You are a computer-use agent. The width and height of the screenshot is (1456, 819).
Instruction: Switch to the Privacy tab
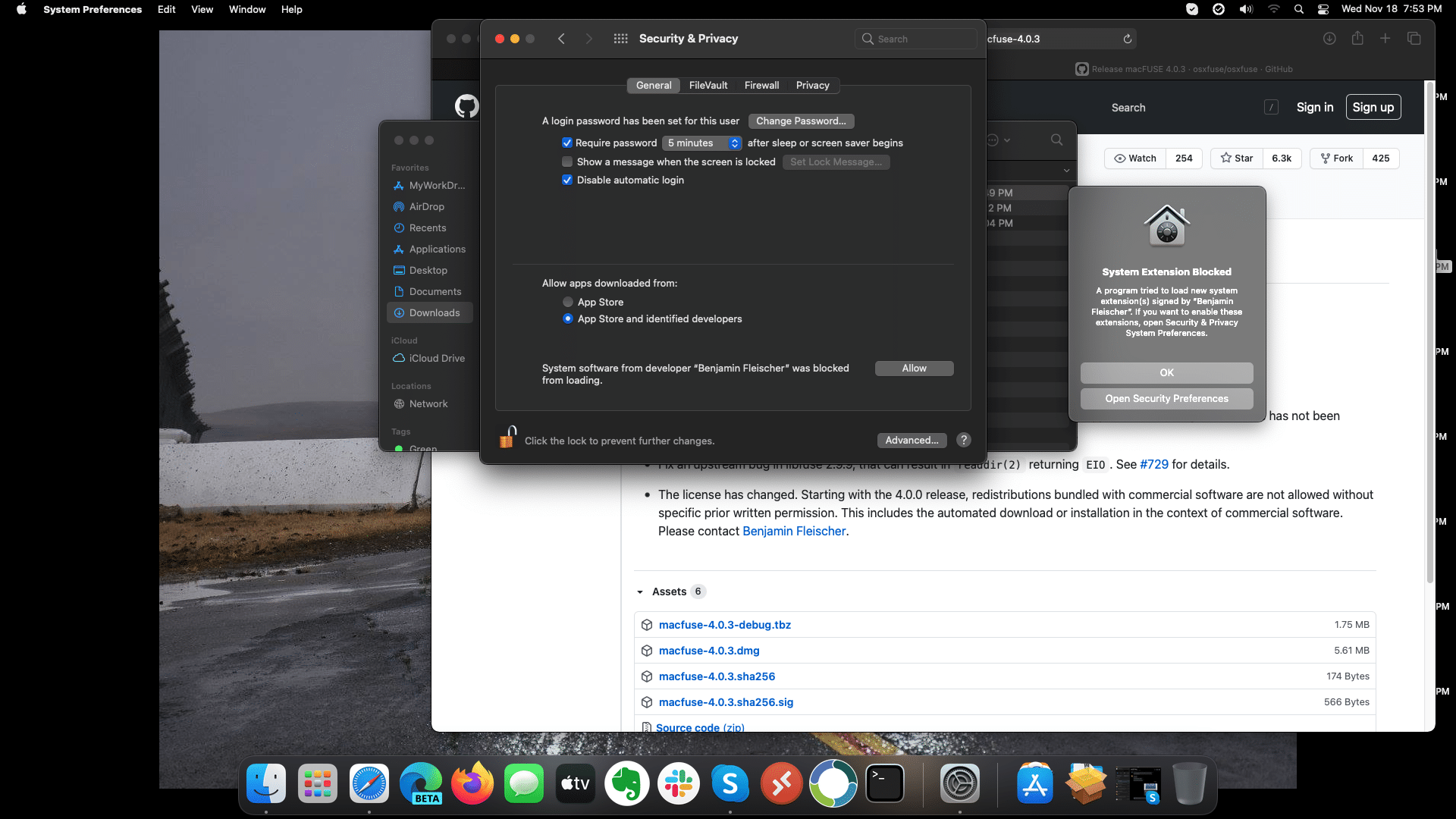point(812,85)
